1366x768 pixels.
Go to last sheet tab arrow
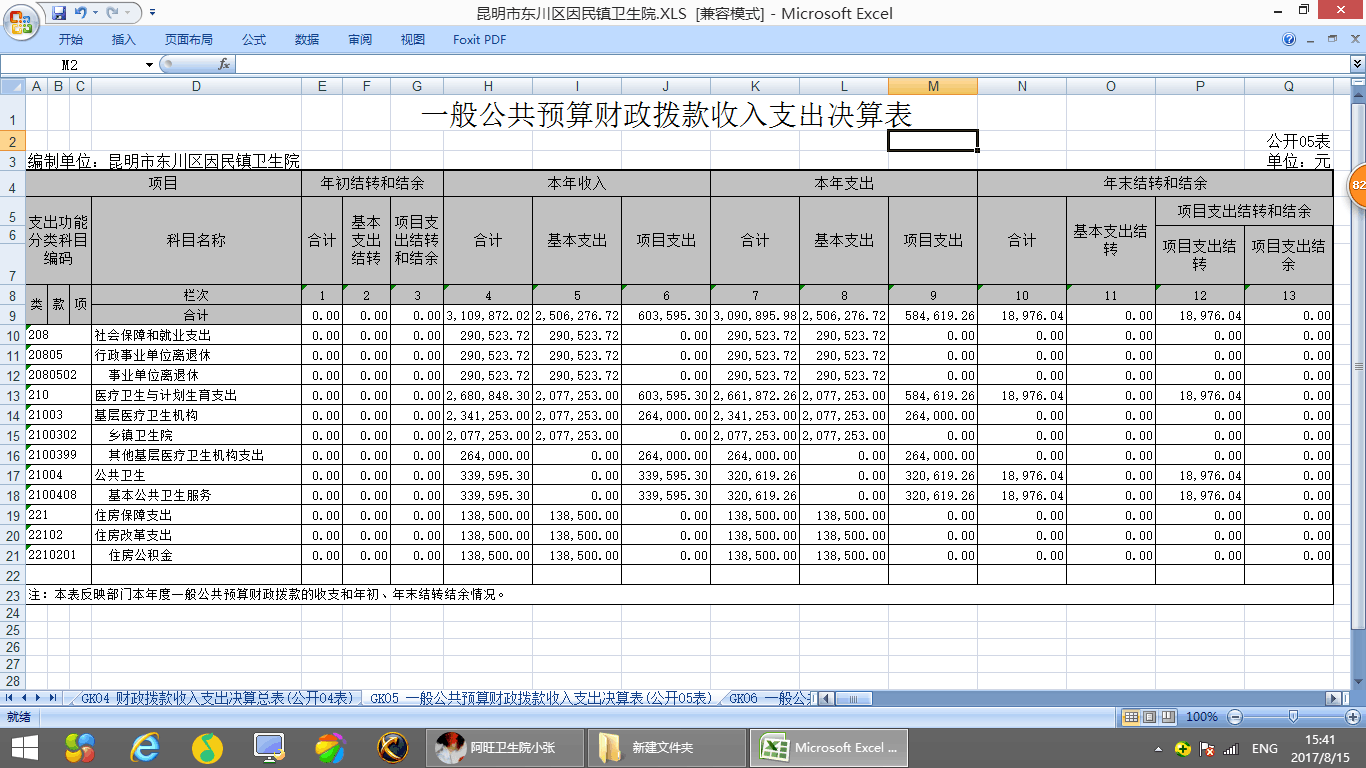click(53, 697)
